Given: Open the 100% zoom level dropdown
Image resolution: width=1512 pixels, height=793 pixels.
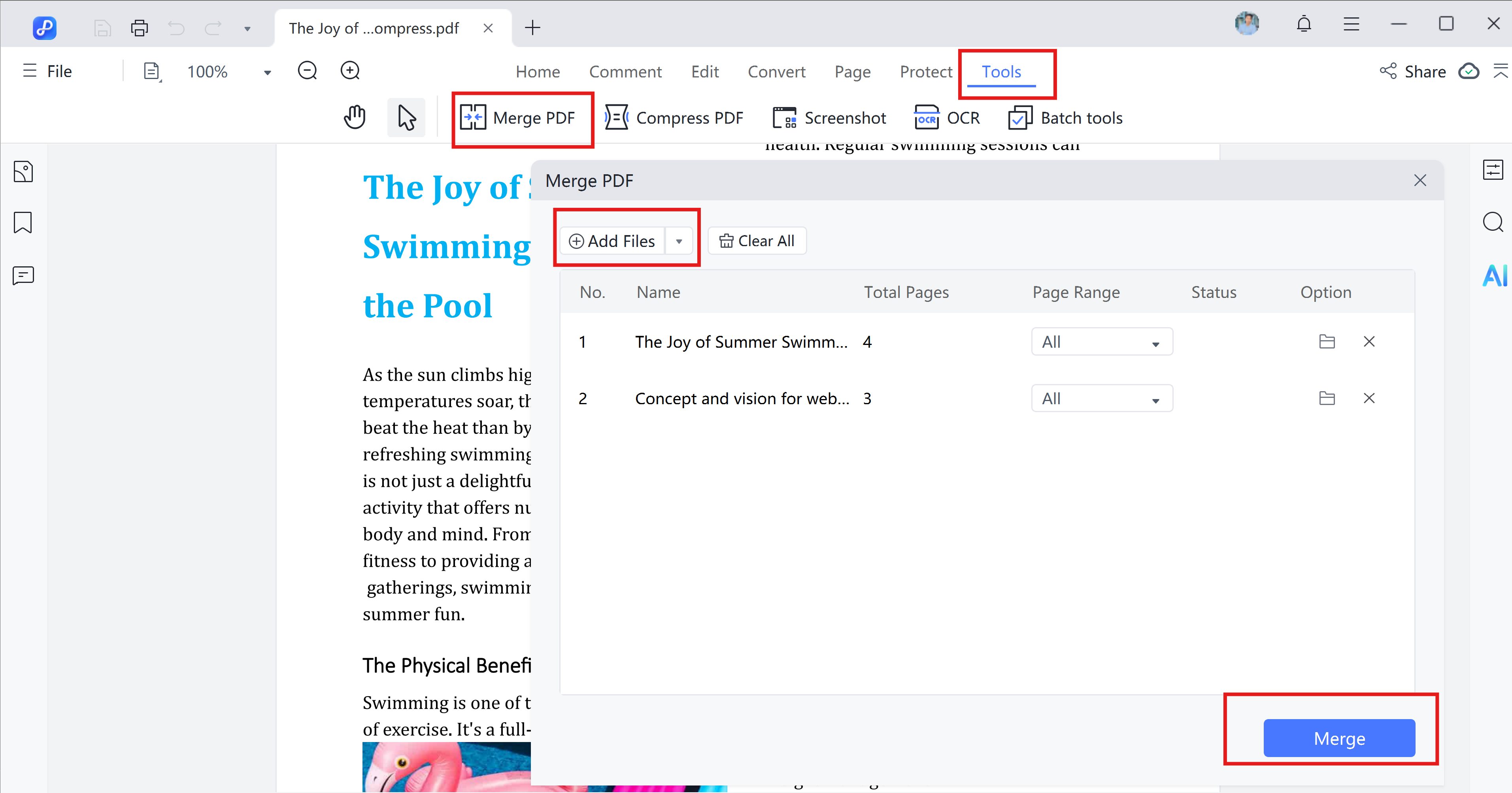Looking at the screenshot, I should pyautogui.click(x=267, y=72).
